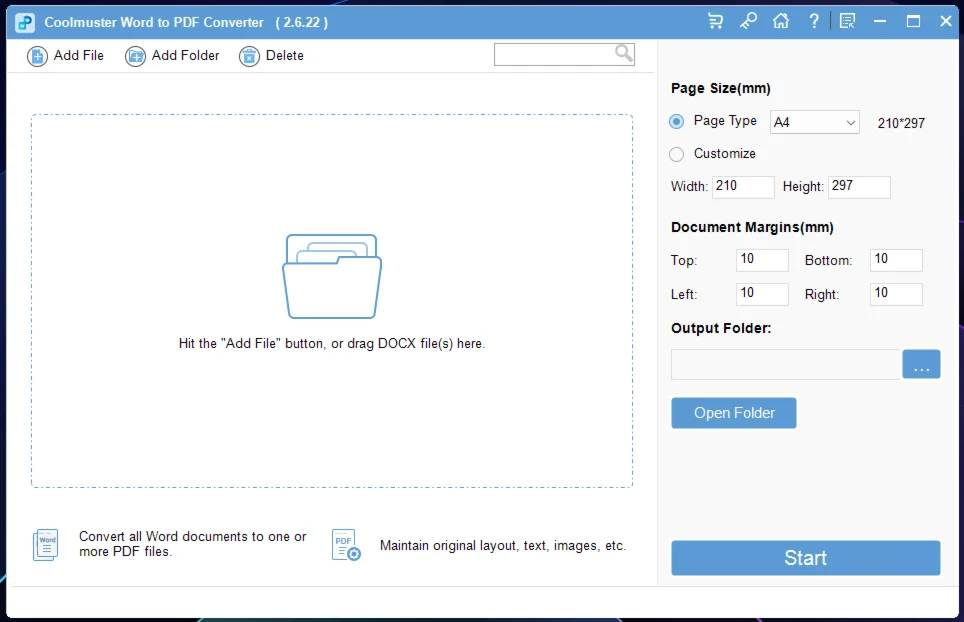Expand the A4 page type dropdown

point(814,122)
